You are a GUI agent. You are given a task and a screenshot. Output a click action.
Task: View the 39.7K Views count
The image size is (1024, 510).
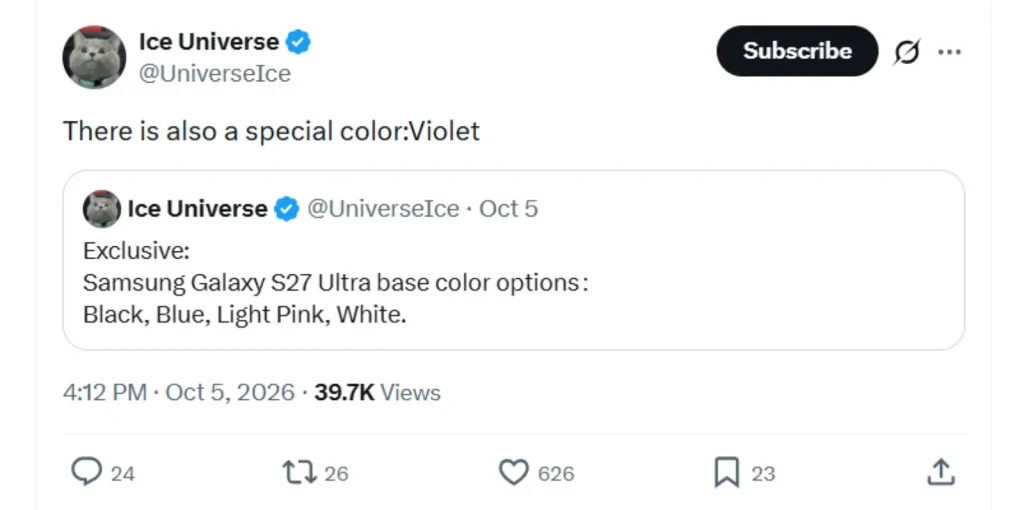click(377, 392)
